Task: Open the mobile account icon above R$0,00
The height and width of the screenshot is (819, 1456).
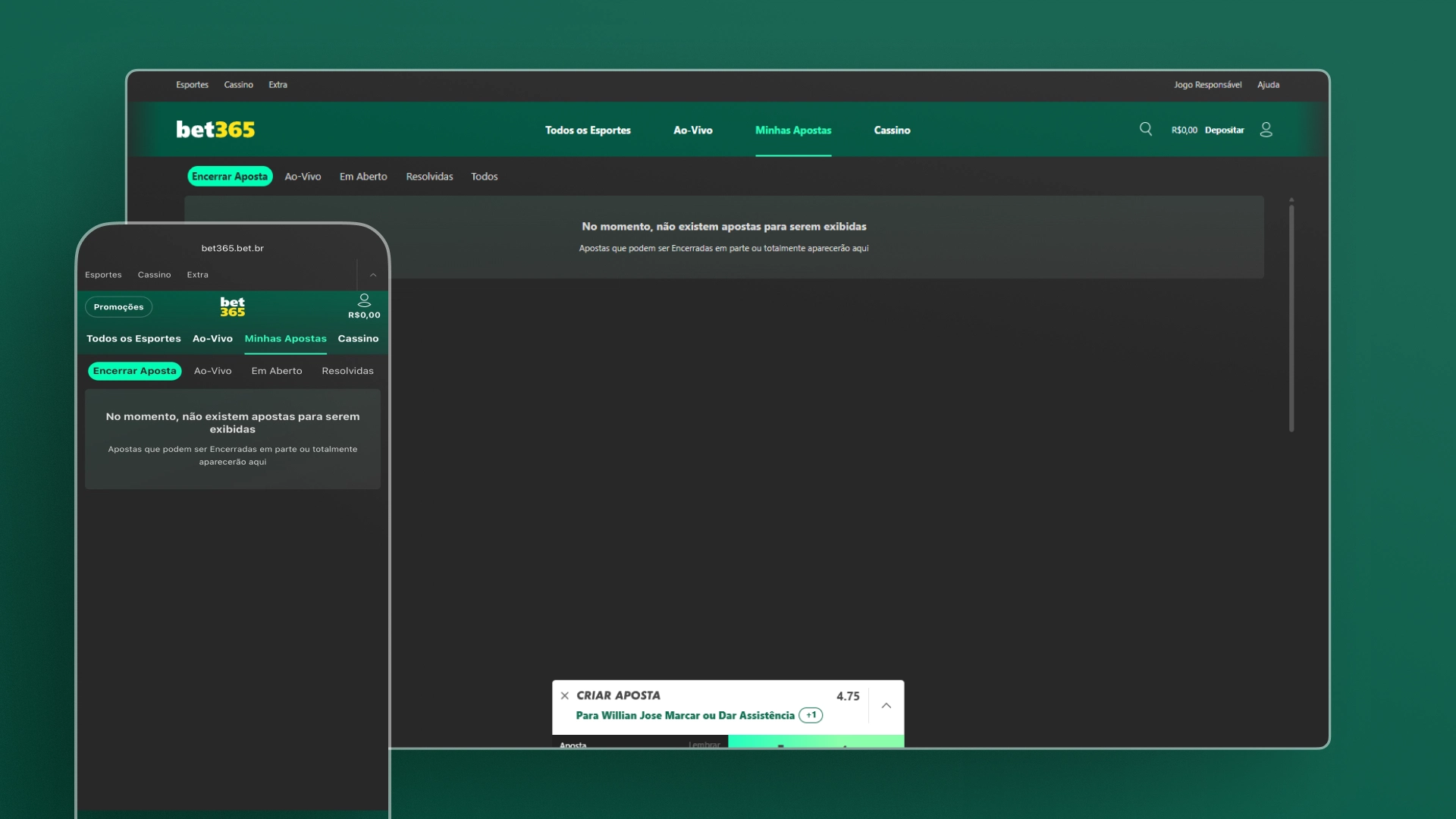Action: [x=364, y=300]
